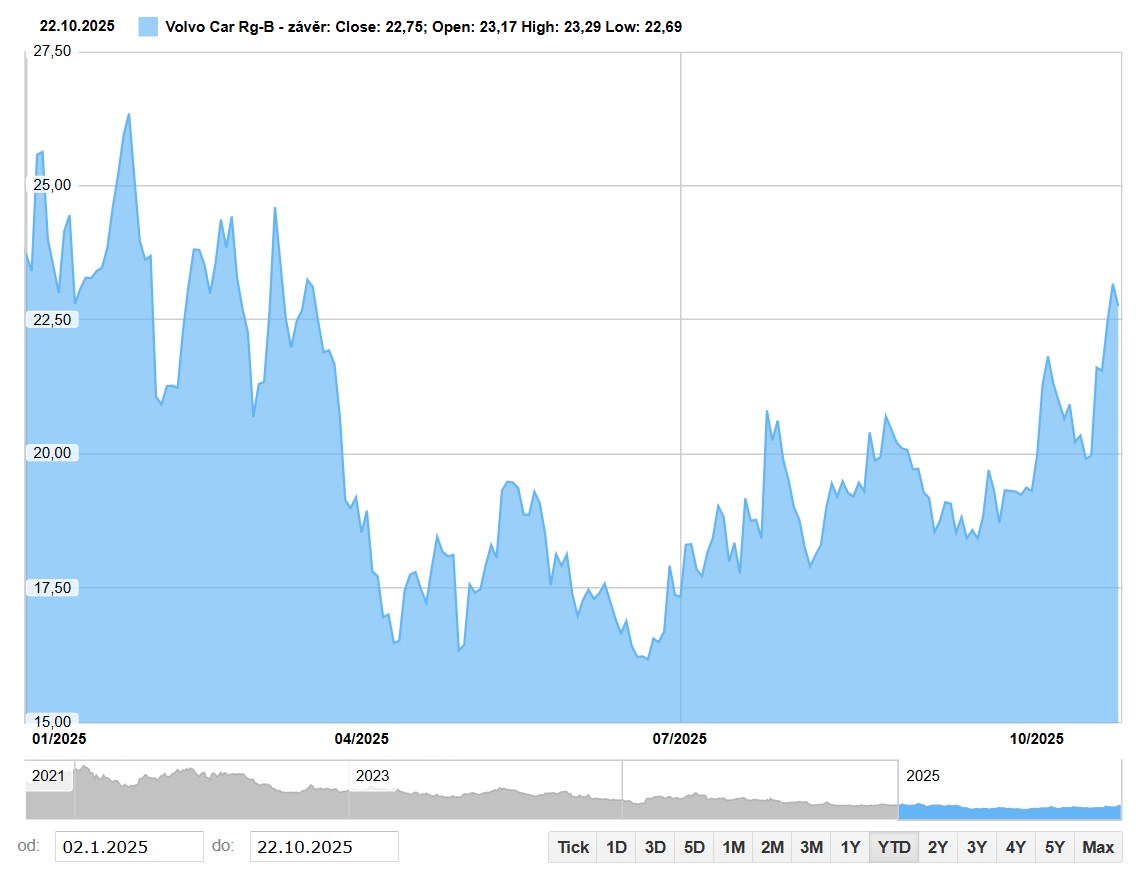1141x886 pixels.
Task: Select the Tick time range button
Action: (x=573, y=847)
